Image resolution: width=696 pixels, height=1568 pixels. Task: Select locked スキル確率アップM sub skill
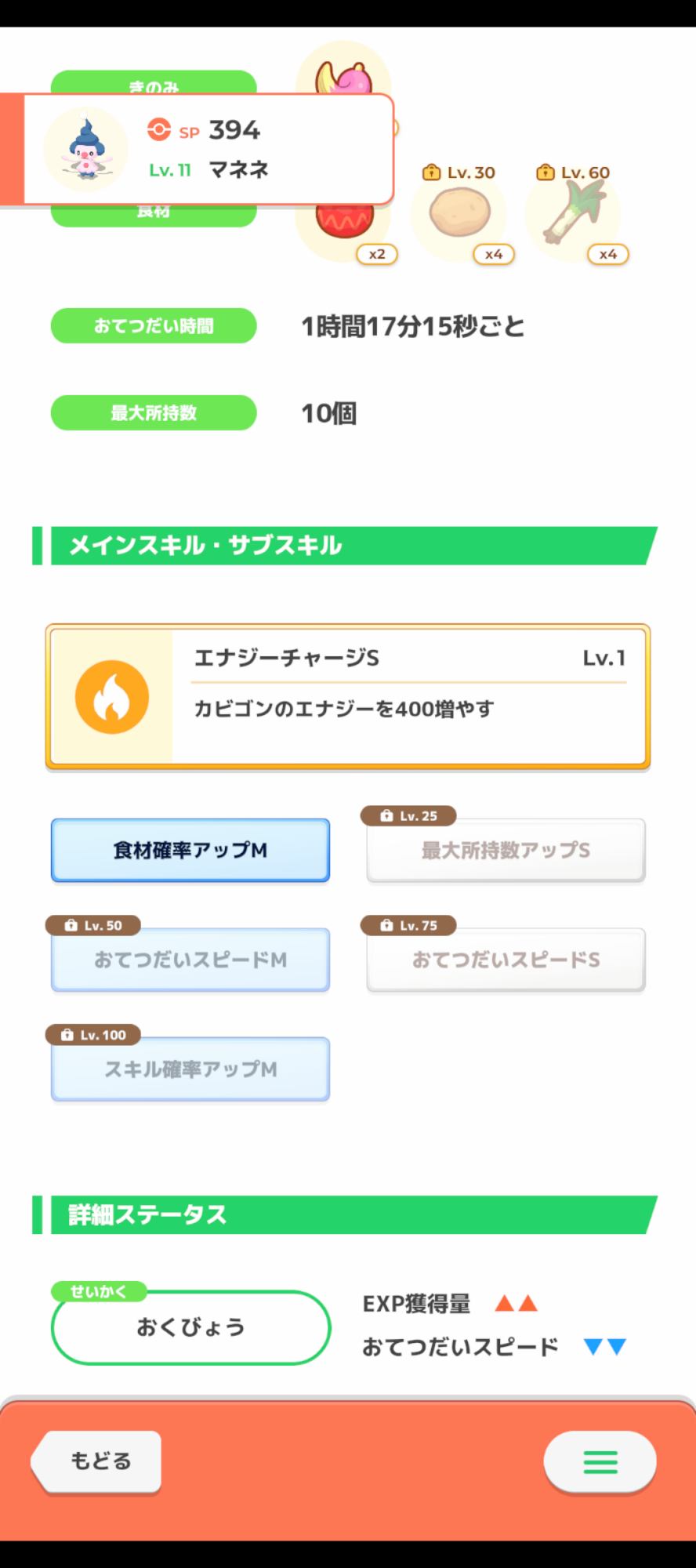coord(190,1069)
